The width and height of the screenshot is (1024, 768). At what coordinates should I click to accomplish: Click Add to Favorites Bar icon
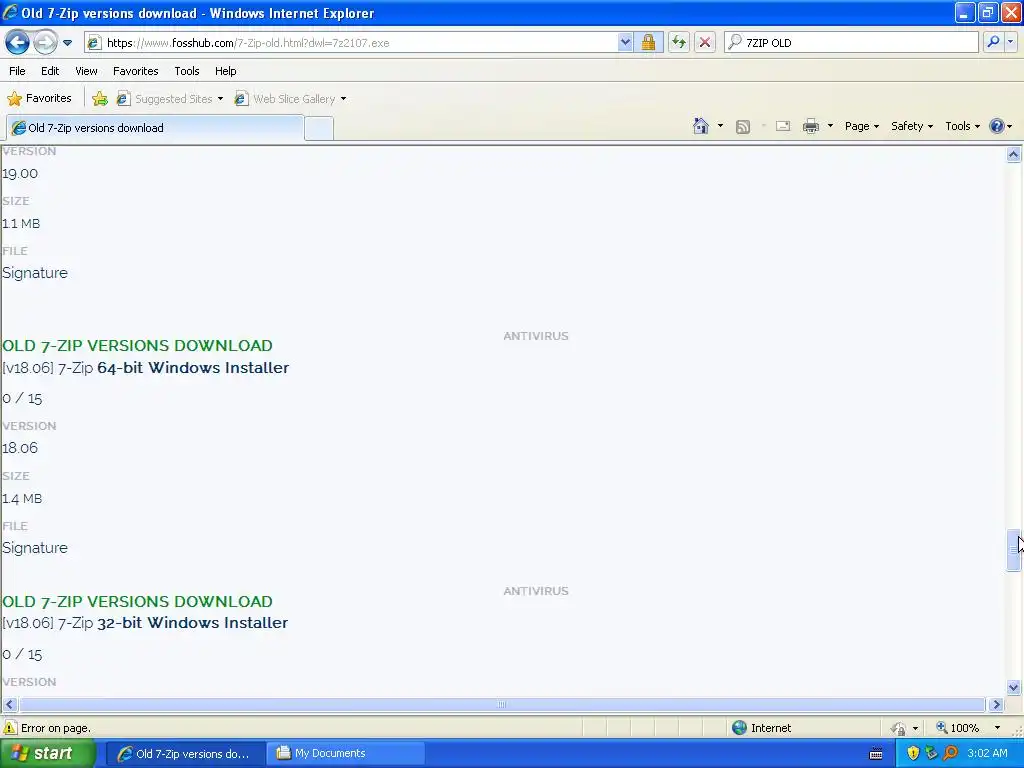click(x=100, y=99)
